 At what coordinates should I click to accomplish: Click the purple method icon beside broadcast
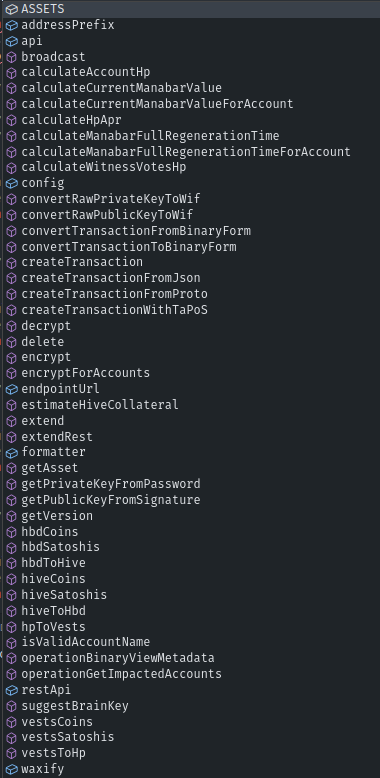(11, 57)
